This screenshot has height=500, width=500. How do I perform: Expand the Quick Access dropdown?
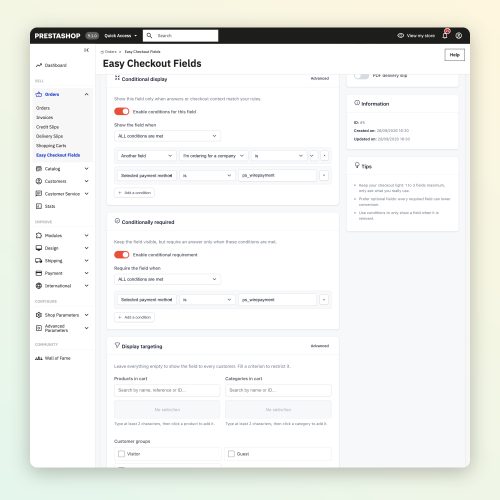click(121, 36)
